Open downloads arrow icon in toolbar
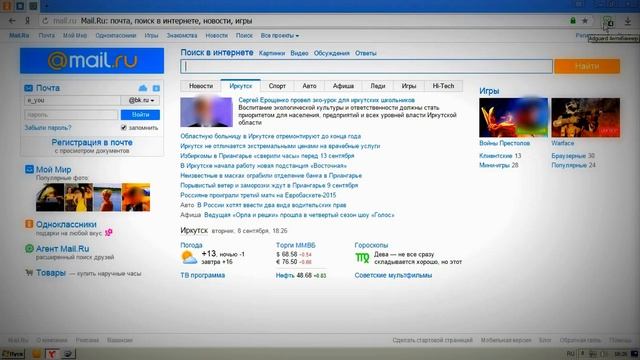 (x=628, y=22)
